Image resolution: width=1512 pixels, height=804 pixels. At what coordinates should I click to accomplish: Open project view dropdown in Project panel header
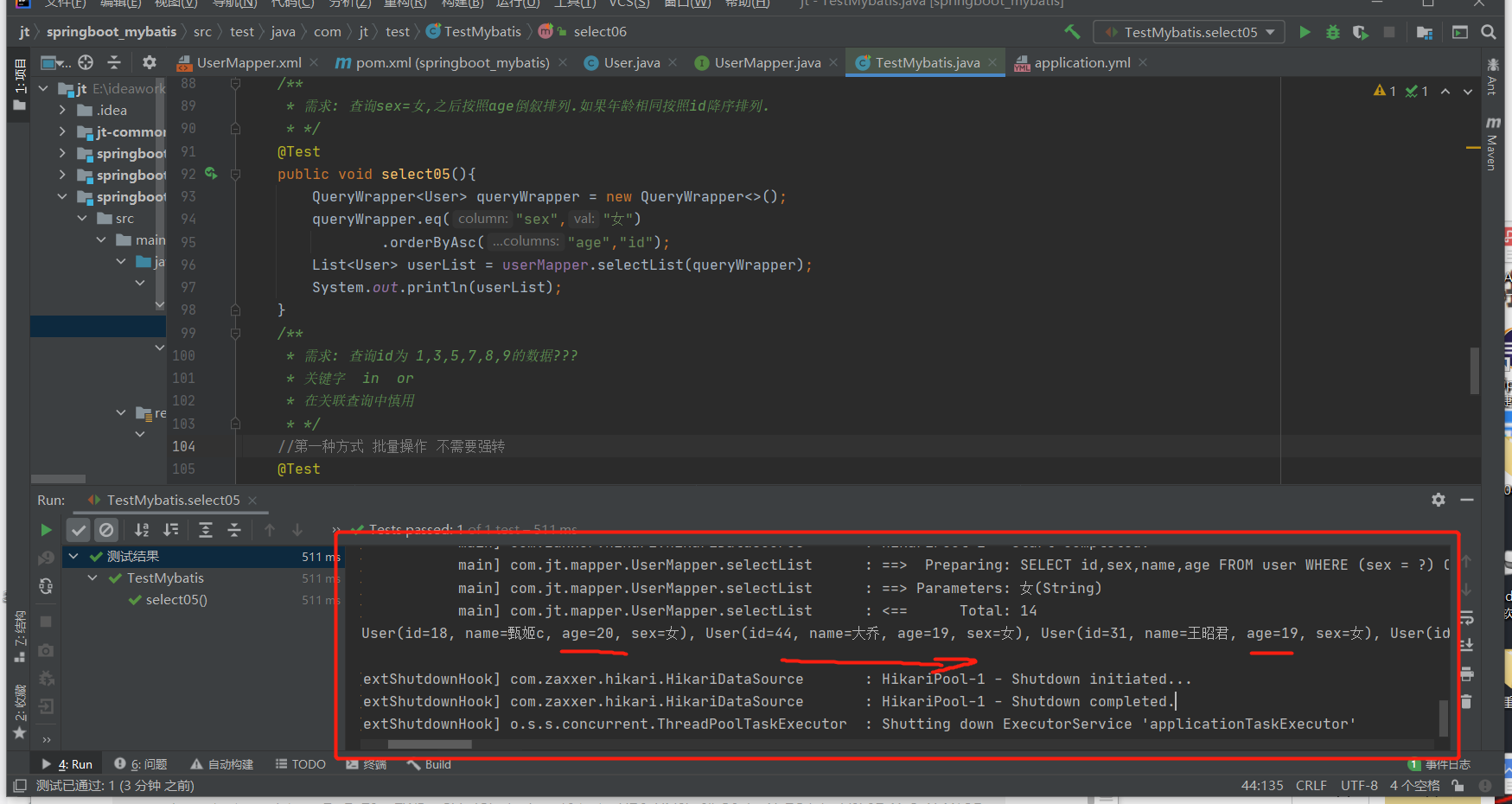56,62
